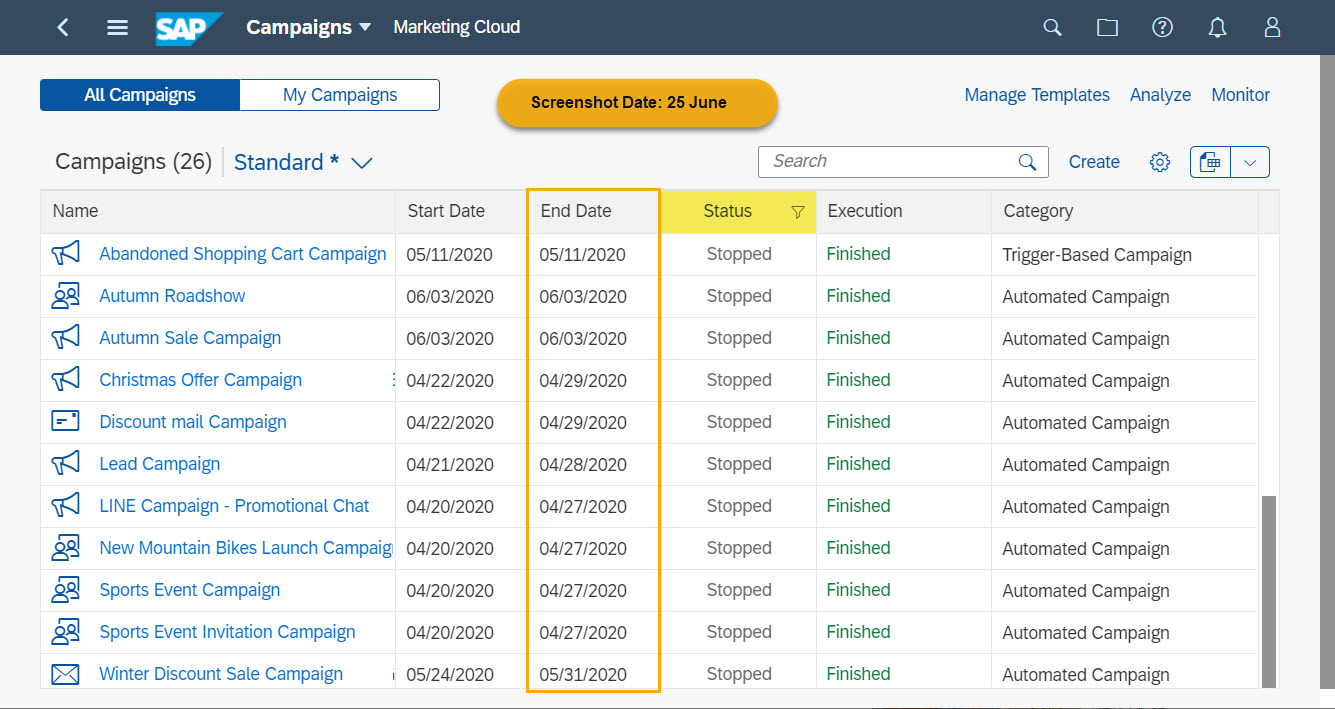1335x709 pixels.
Task: Open the folder icon in header
Action: coord(1107,27)
